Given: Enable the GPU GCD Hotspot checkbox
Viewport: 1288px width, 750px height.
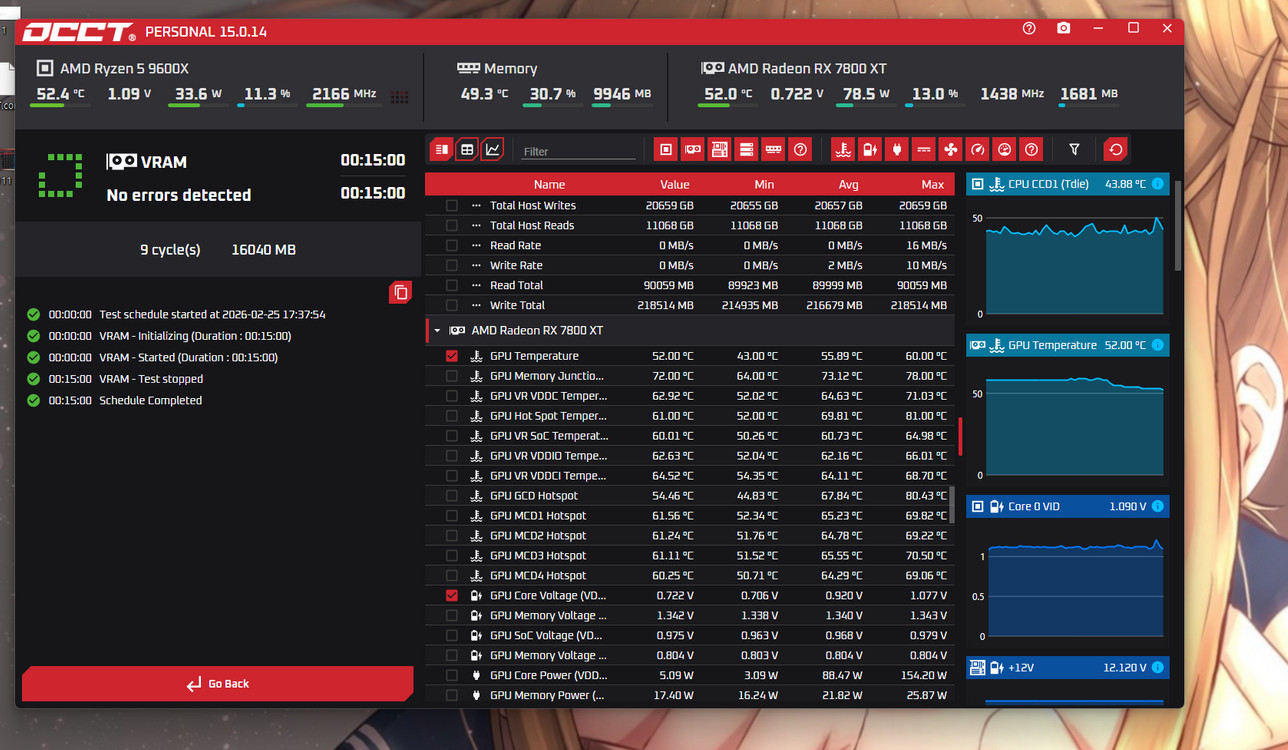Looking at the screenshot, I should [x=452, y=496].
